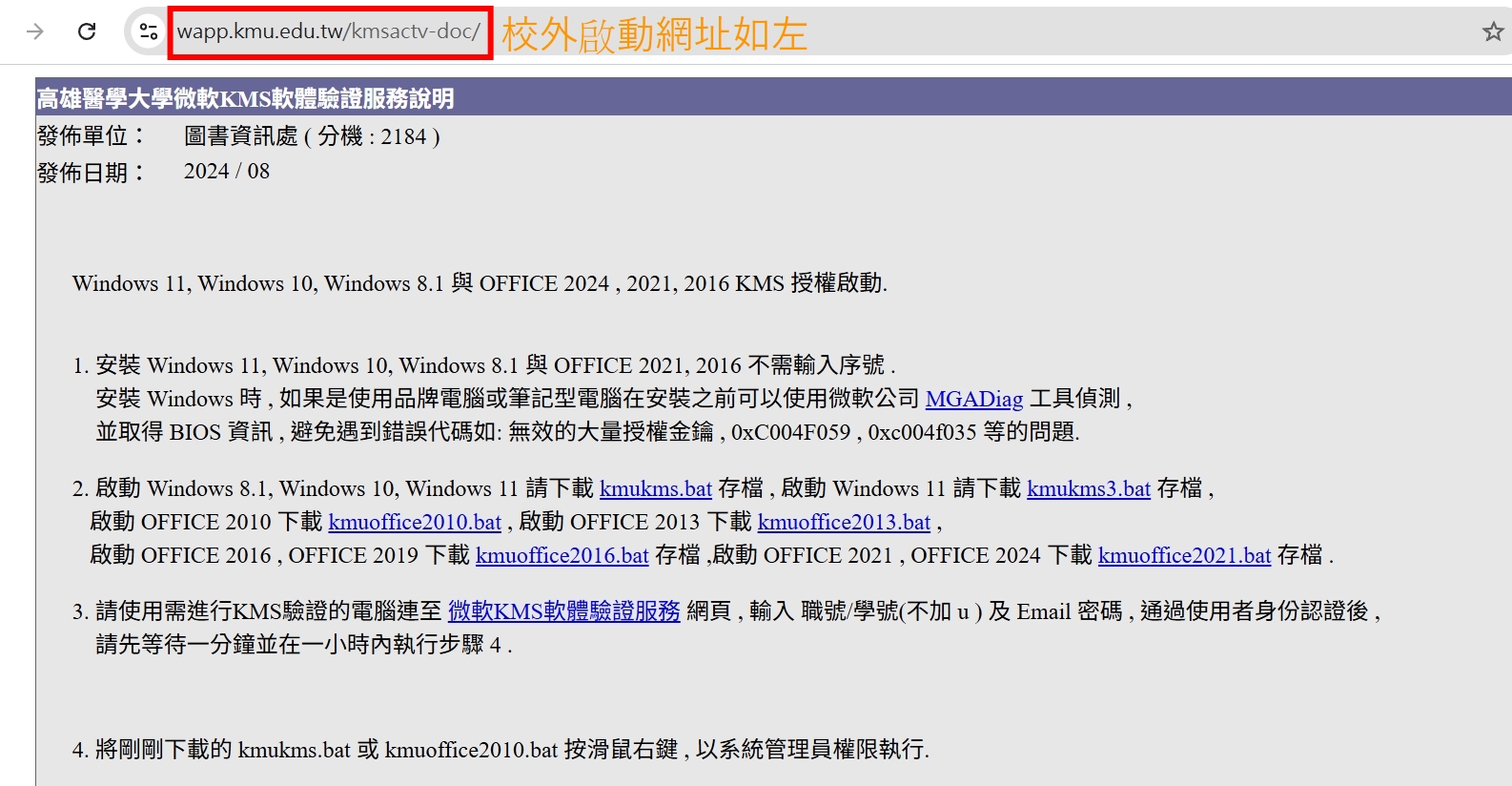The image size is (1512, 786).
Task: Download kmuoffice2016.bat for Office 2016
Action: (x=562, y=555)
